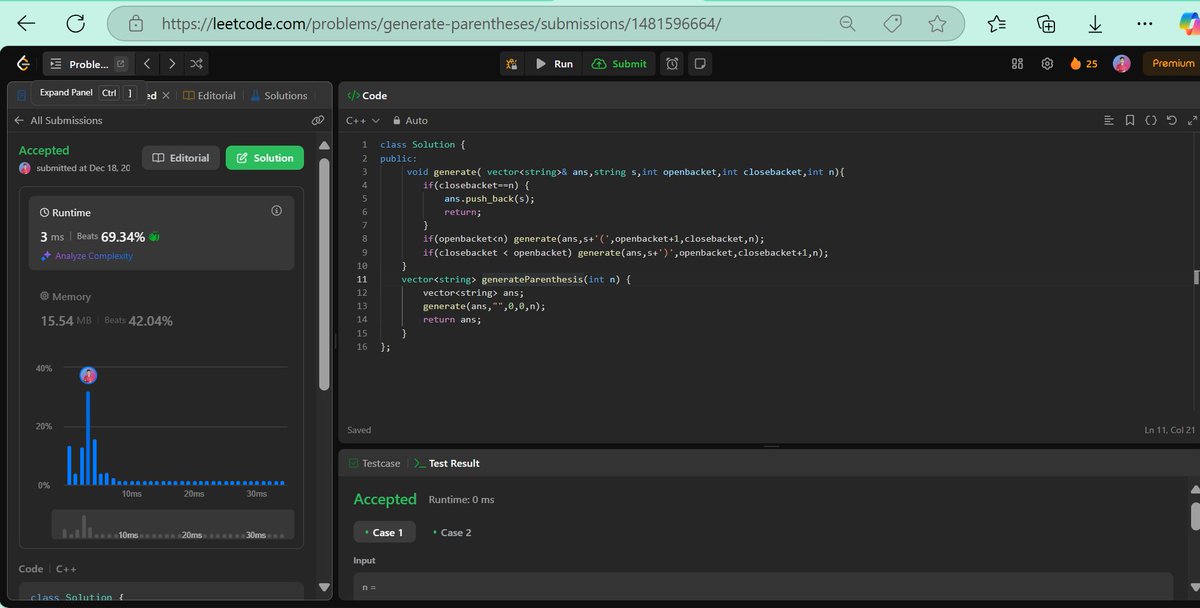Image resolution: width=1200 pixels, height=608 pixels.
Task: Maximize the code editor panel
Action: [x=1191, y=120]
